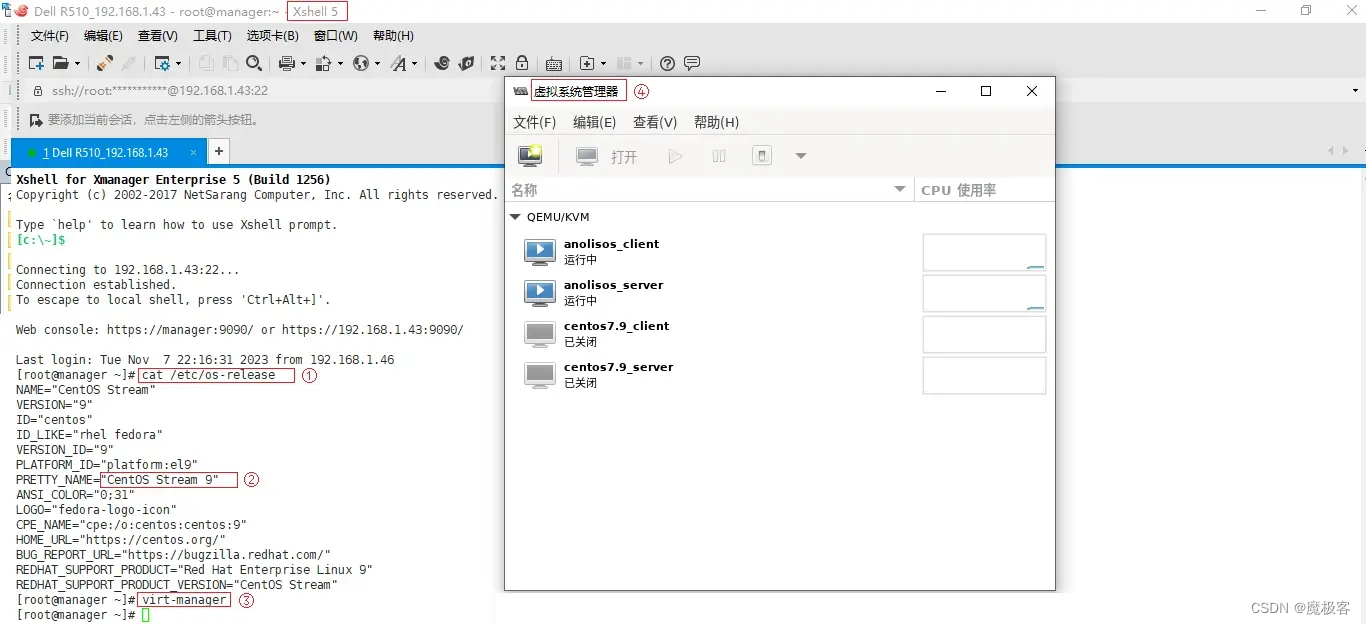
Task: Click the ssh://root address field
Action: [x=160, y=91]
